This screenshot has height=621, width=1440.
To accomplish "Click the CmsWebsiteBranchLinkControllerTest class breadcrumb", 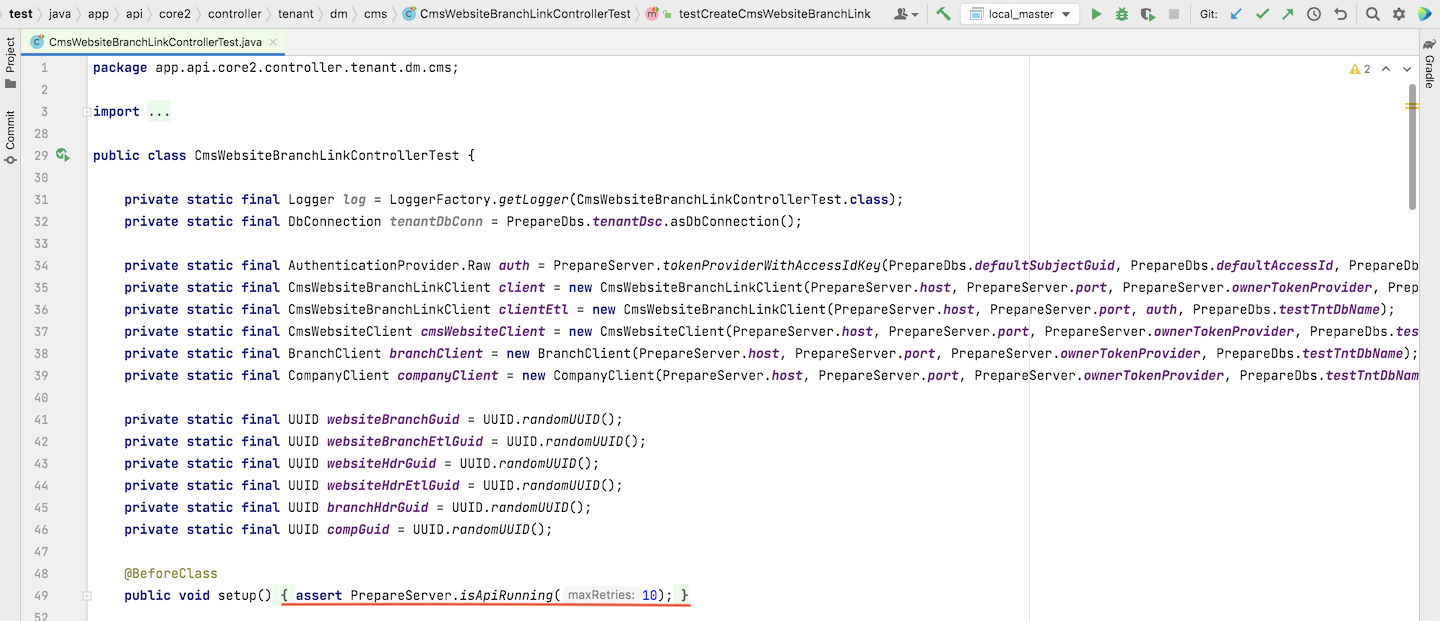I will (x=516, y=14).
